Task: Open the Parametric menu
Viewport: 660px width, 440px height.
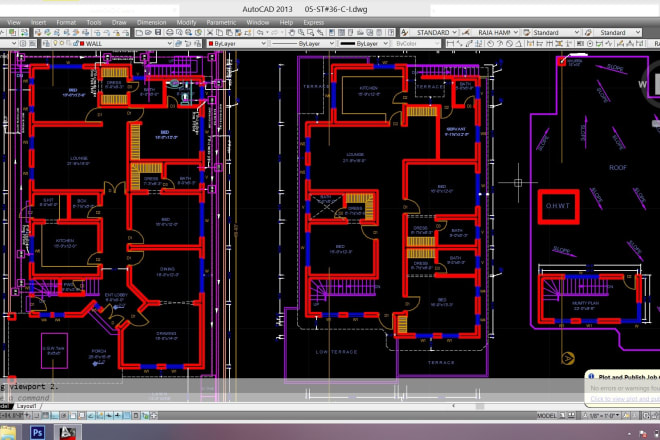Action: [x=221, y=22]
